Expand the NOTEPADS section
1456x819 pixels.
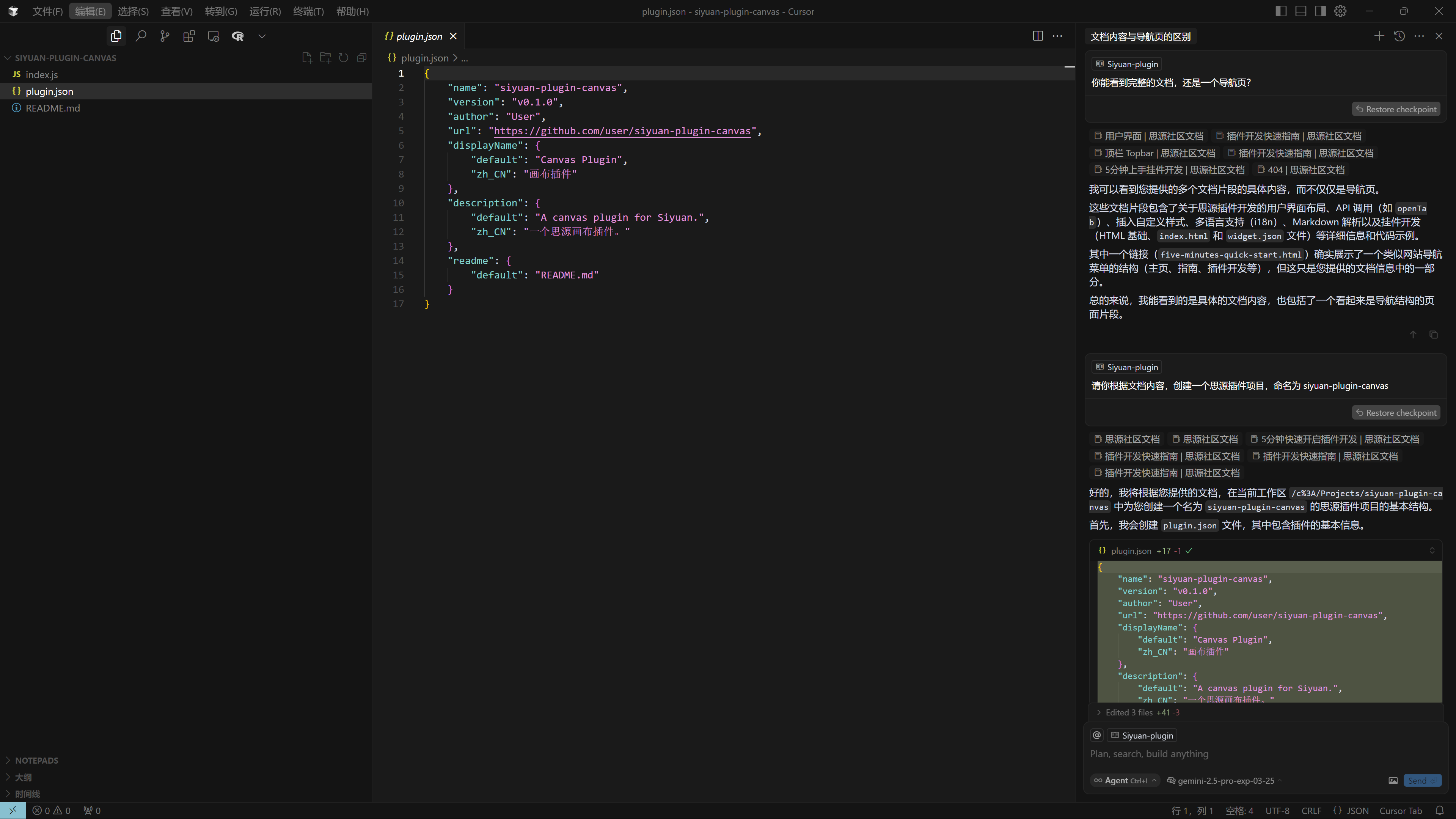(37, 760)
